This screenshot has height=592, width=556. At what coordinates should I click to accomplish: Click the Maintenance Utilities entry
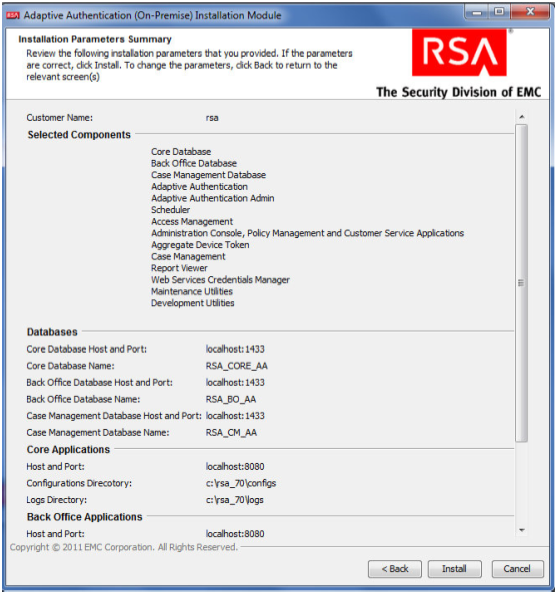click(192, 291)
